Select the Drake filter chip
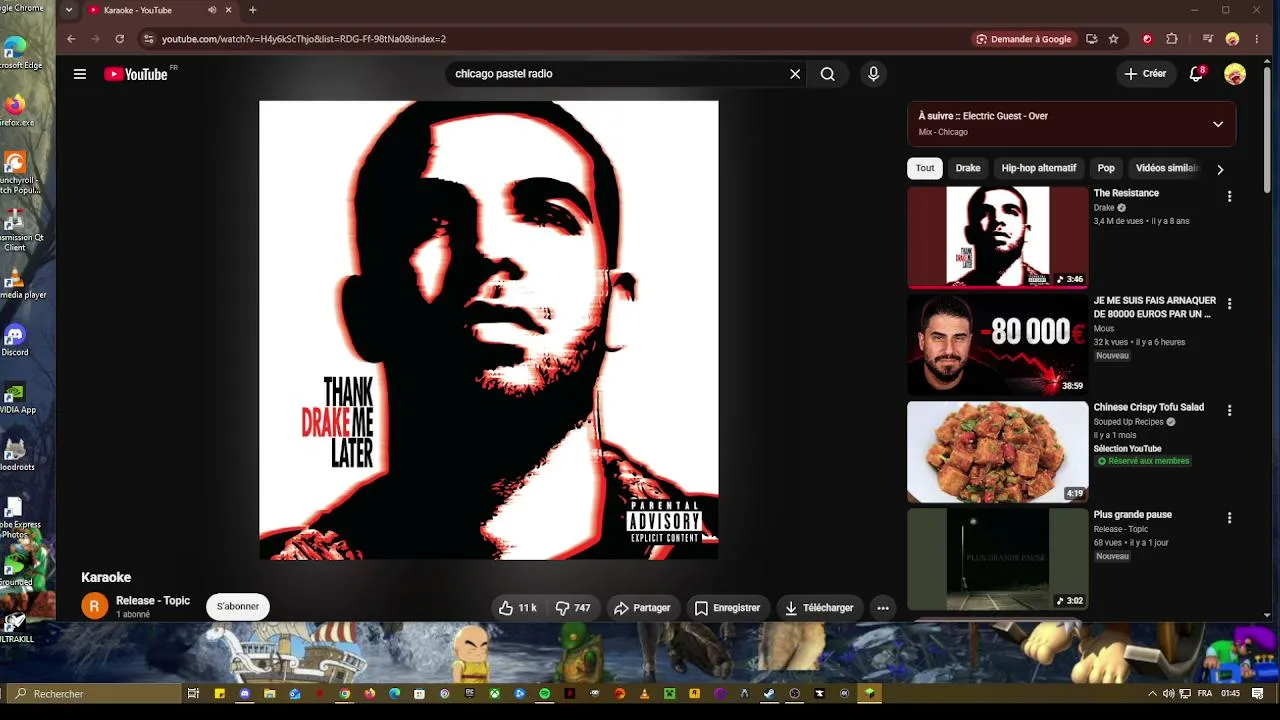This screenshot has width=1280, height=720. (968, 168)
